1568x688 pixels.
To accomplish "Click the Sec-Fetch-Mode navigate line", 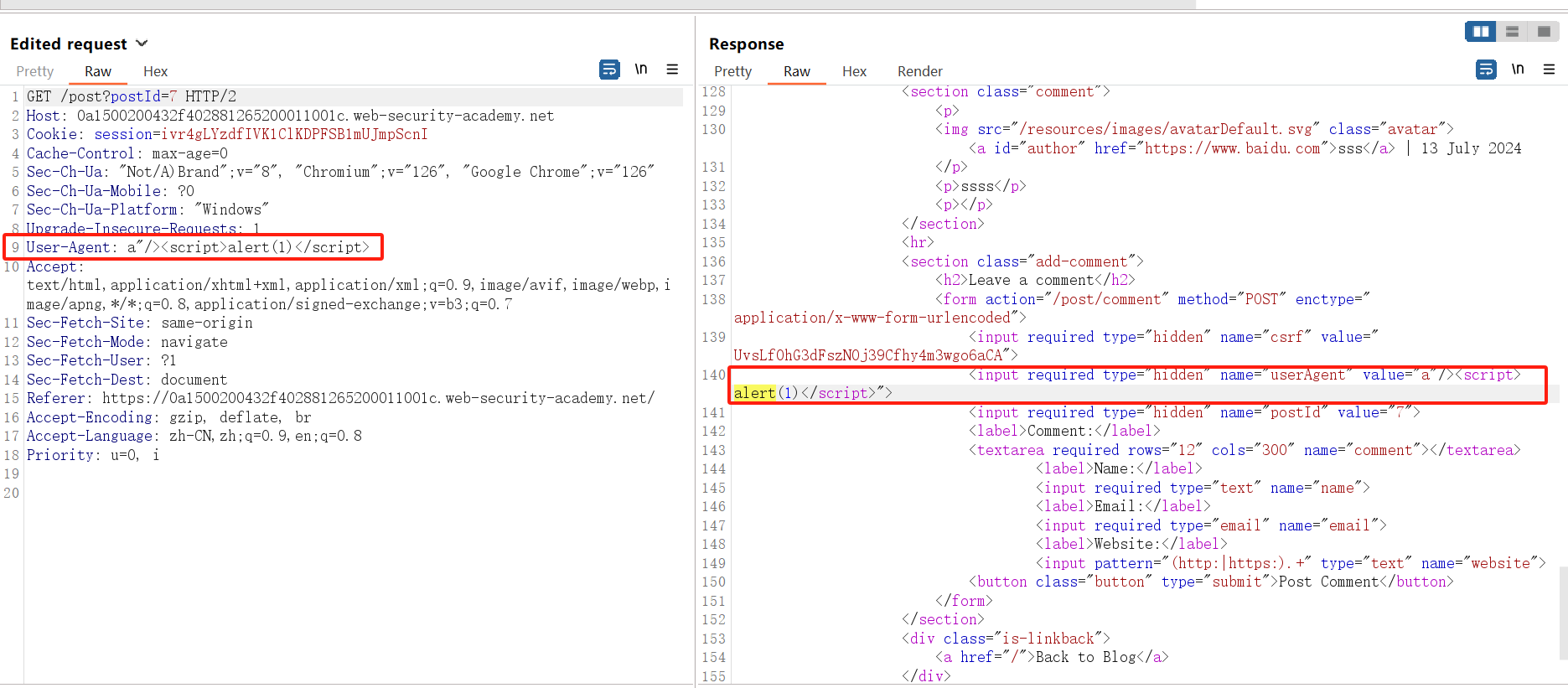I will 127,342.
